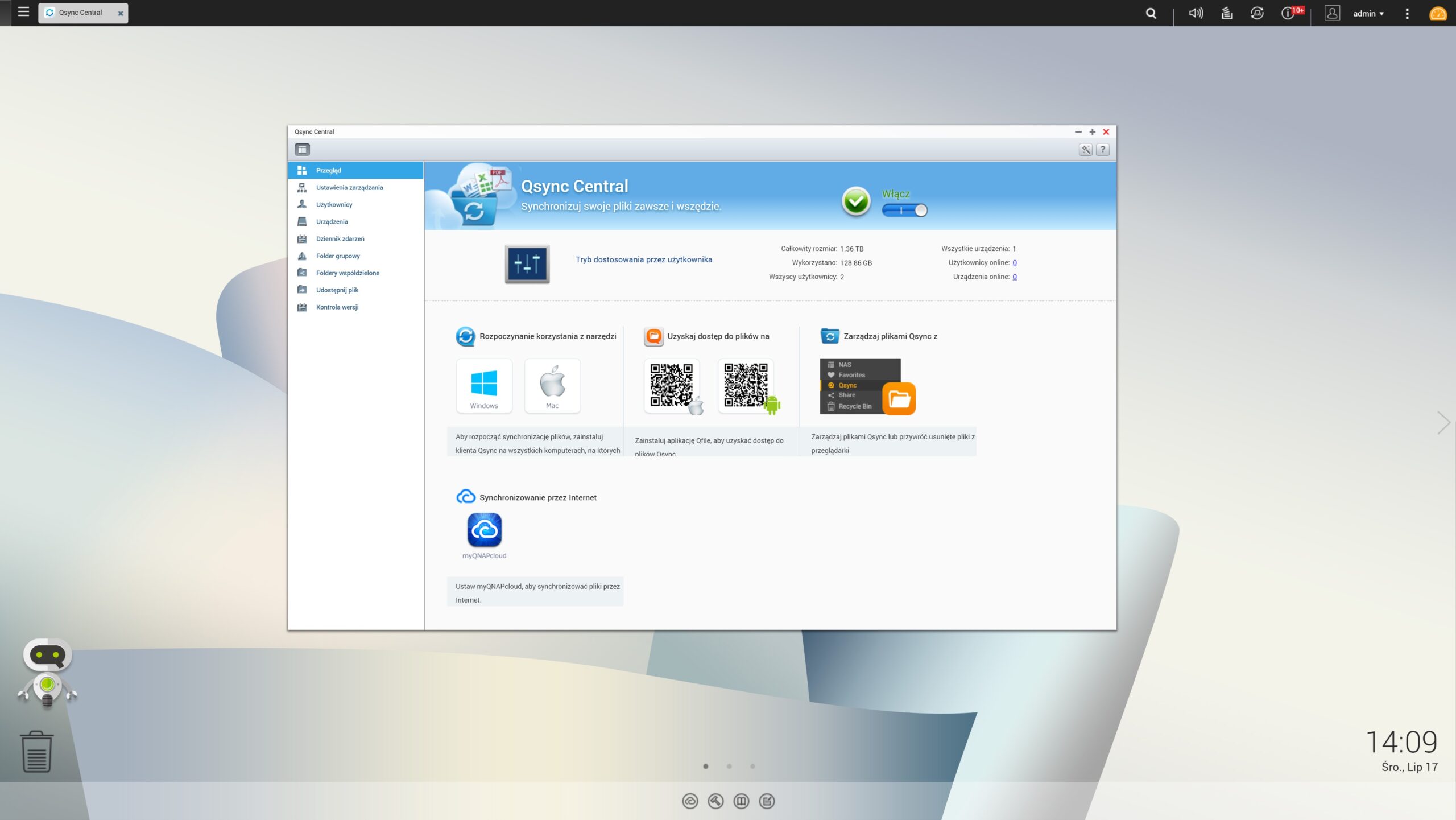Toggle the sidebar panel button in Qsync toolbar

pos(302,149)
